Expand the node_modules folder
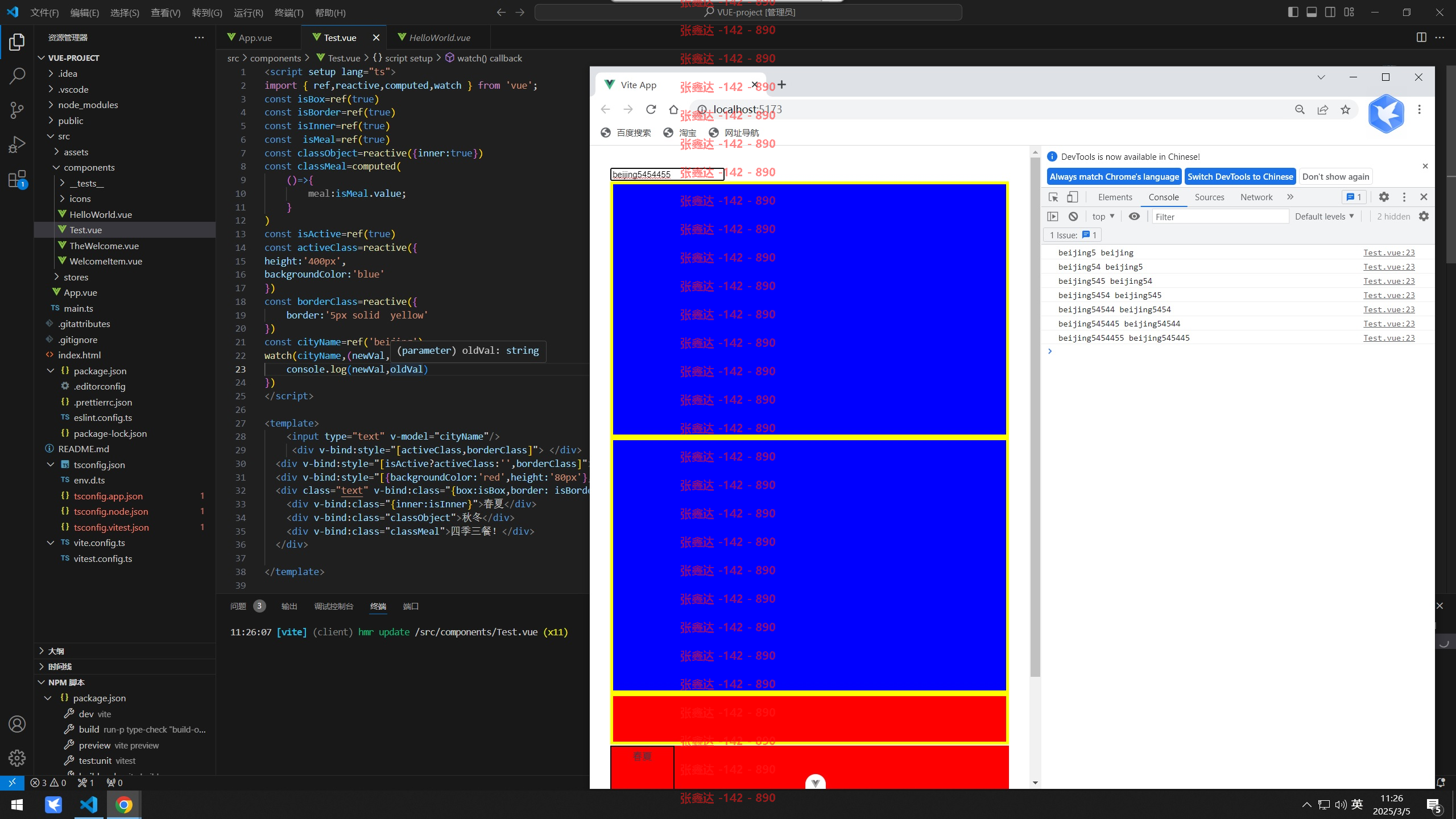 coord(88,105)
